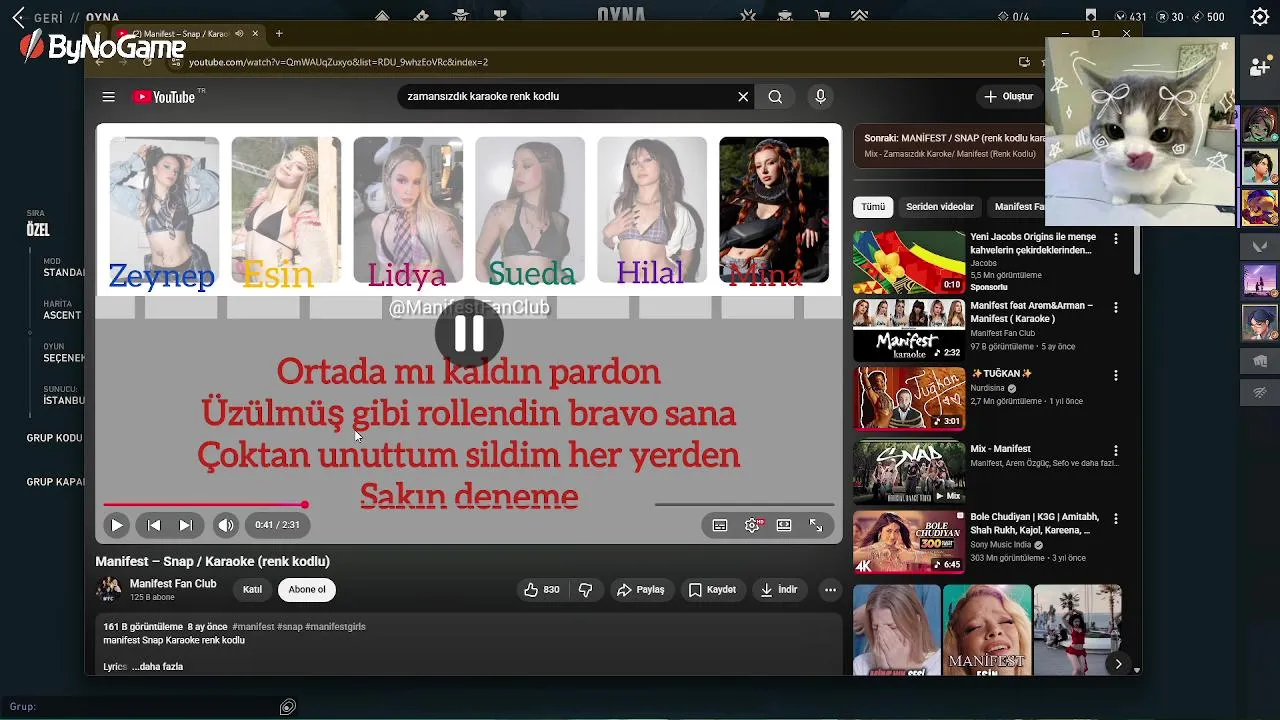Viewport: 1280px width, 720px height.
Task: Skip to the next video in playlist
Action: (x=186, y=525)
